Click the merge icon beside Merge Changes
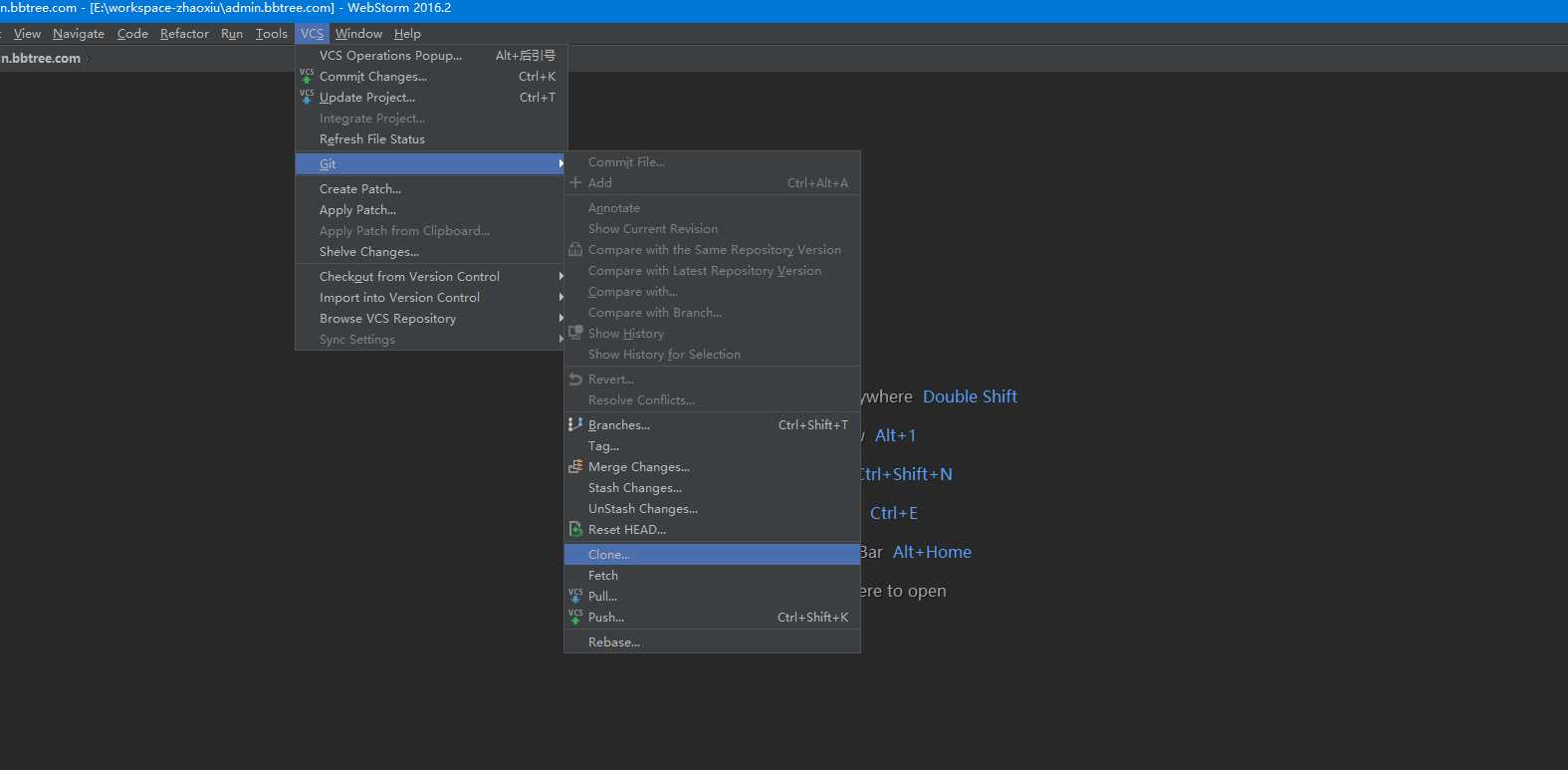This screenshot has height=770, width=1568. [x=575, y=466]
